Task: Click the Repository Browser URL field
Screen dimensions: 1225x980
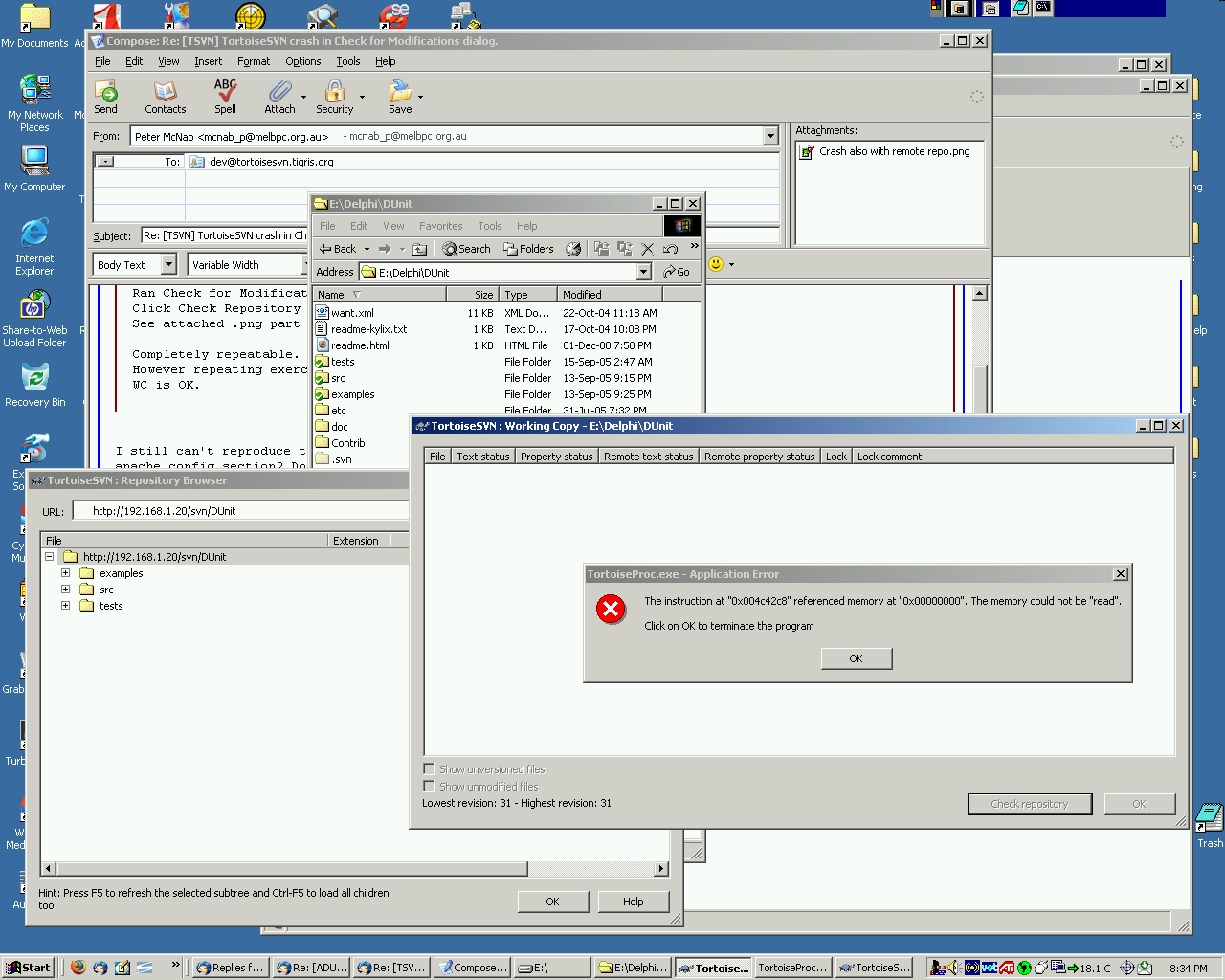Action: coord(239,511)
